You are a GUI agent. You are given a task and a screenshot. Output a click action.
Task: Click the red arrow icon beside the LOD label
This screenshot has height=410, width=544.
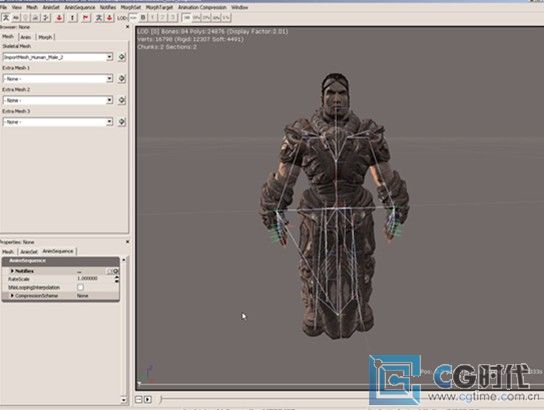[110, 17]
